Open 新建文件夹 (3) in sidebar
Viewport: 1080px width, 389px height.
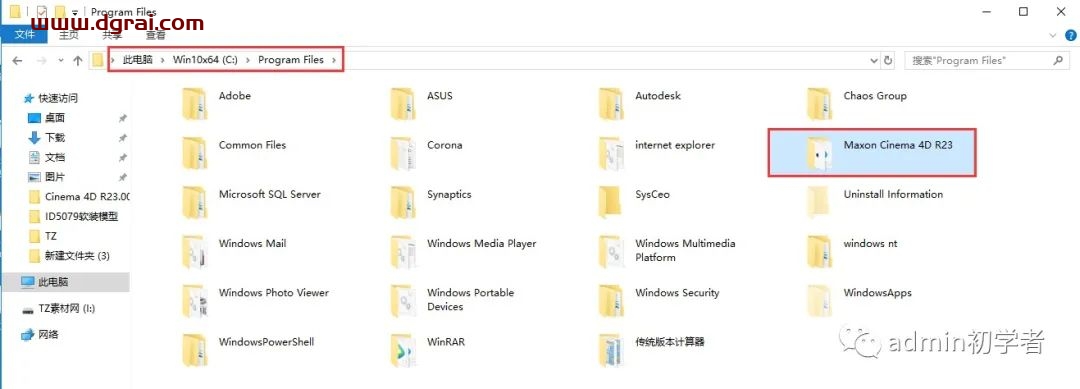tap(70, 255)
